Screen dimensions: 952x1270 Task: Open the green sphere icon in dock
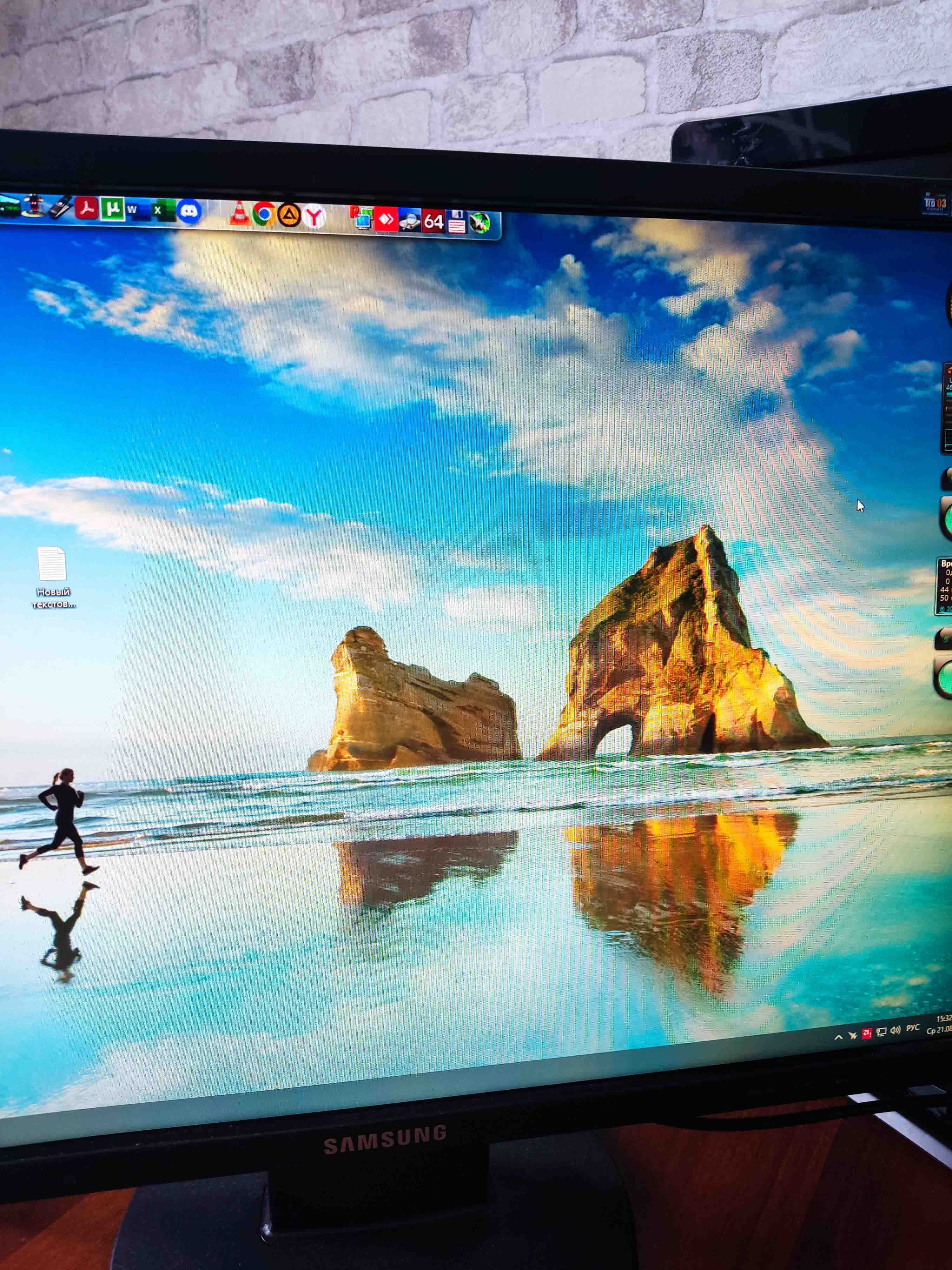(x=480, y=223)
